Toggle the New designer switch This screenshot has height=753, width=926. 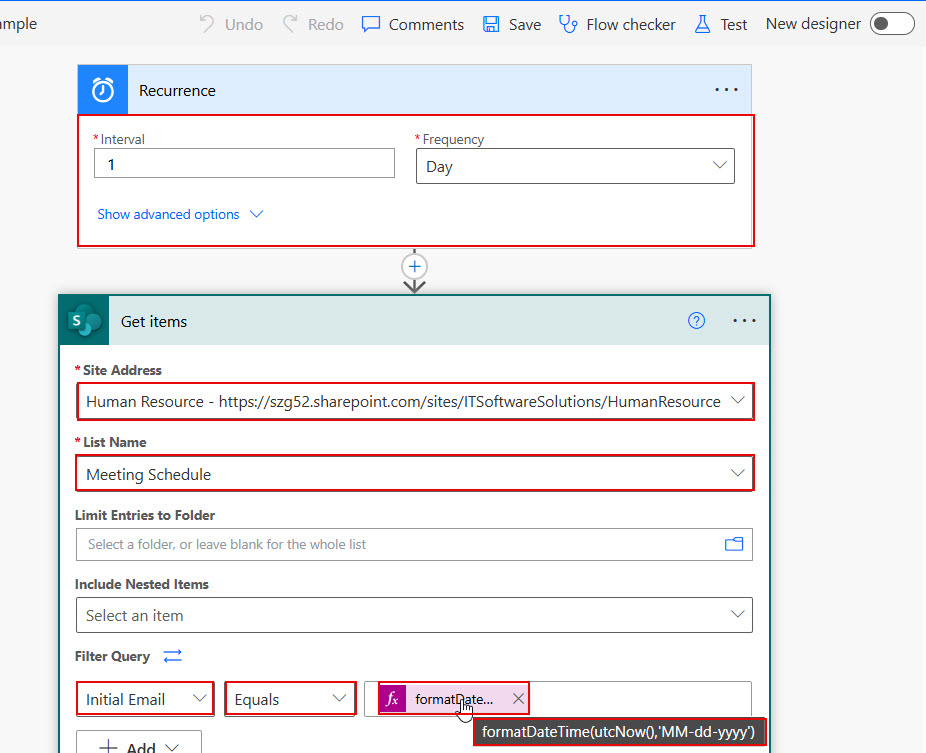coord(891,24)
